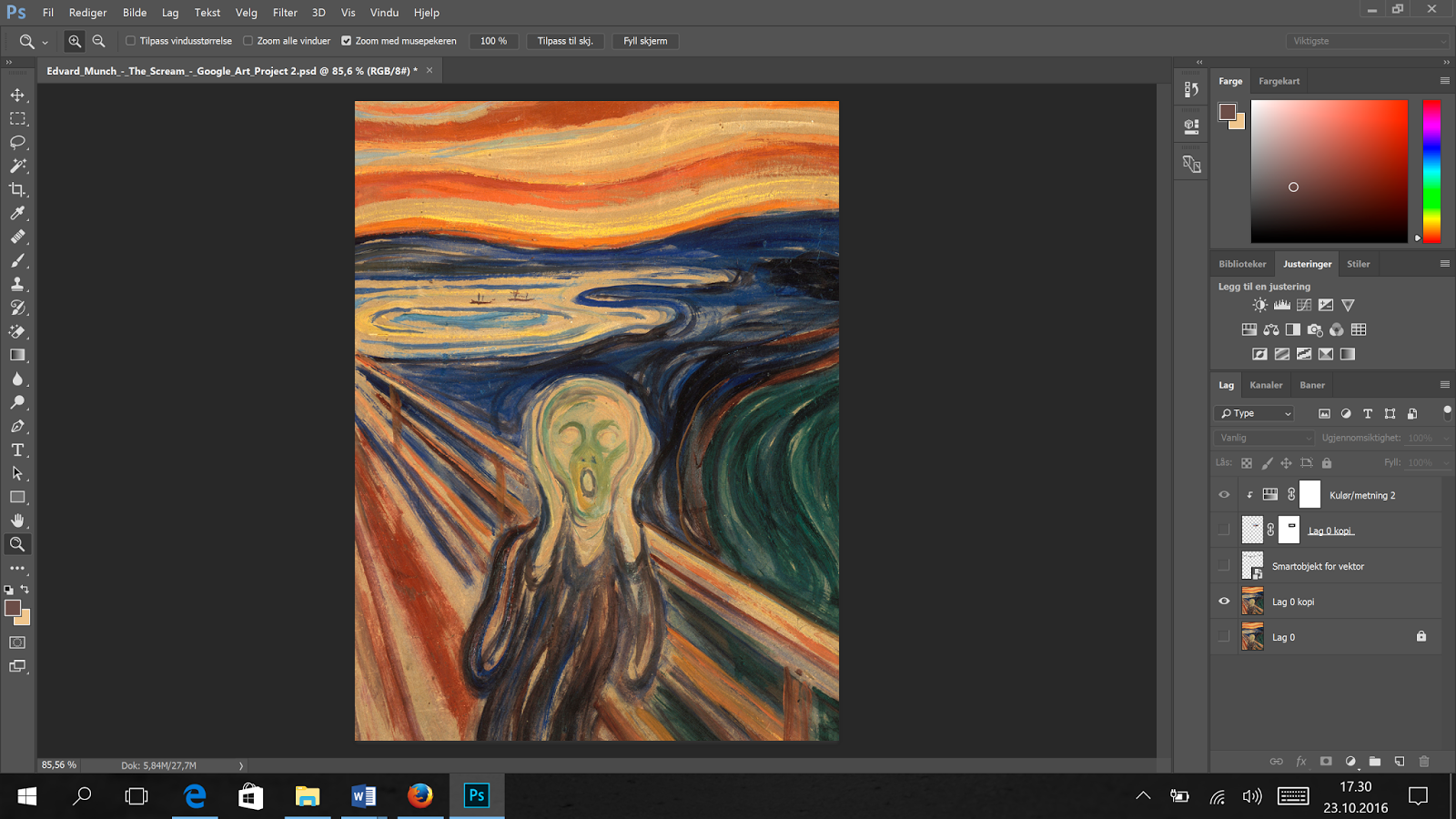Select the Pen tool
Viewport: 1456px width, 819px height.
17,426
